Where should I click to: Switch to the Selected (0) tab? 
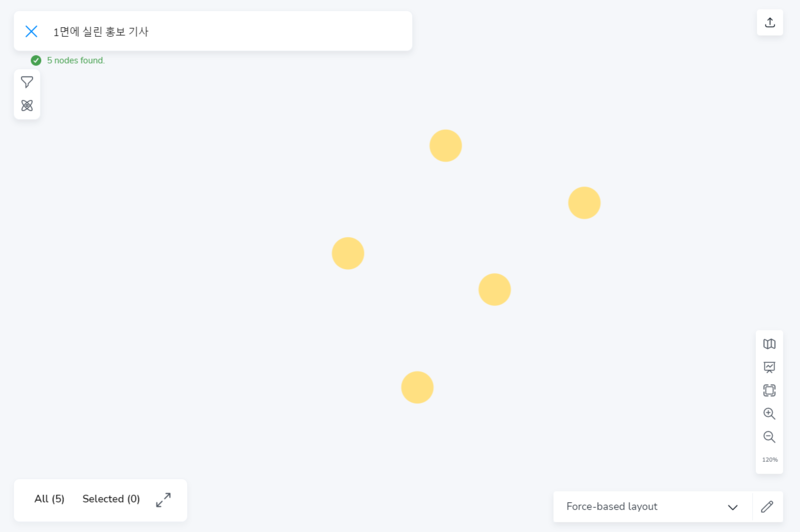111,499
